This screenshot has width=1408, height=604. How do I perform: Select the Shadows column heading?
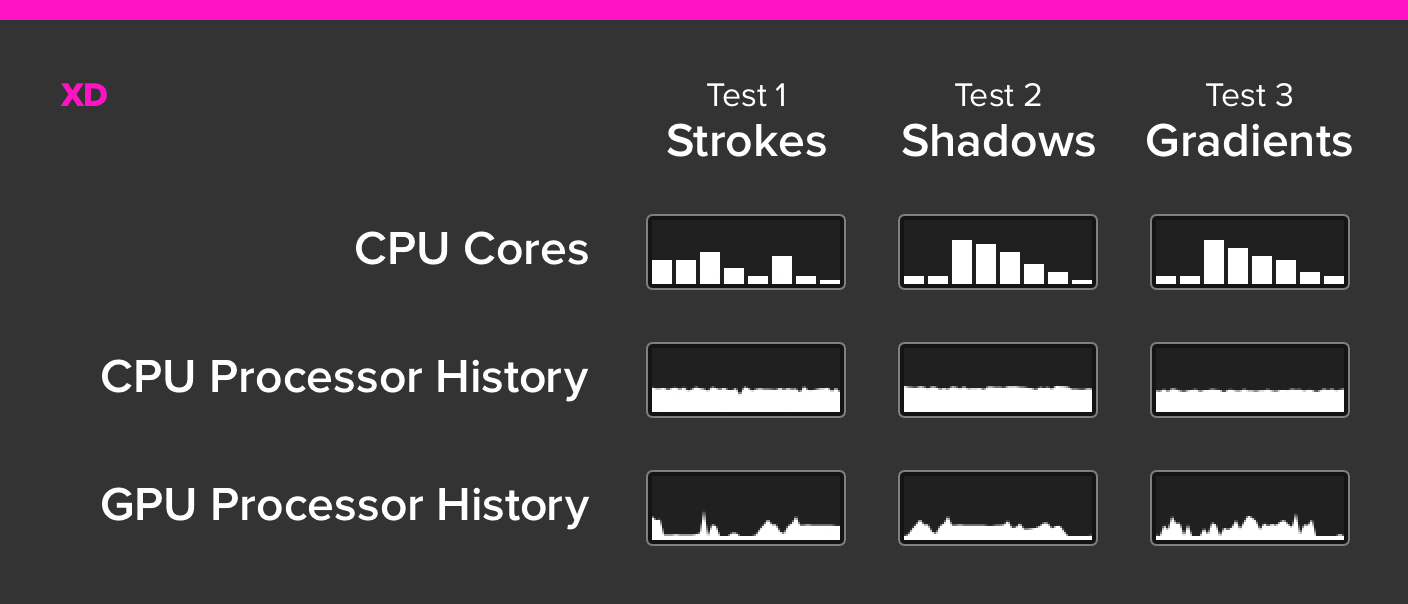[998, 141]
